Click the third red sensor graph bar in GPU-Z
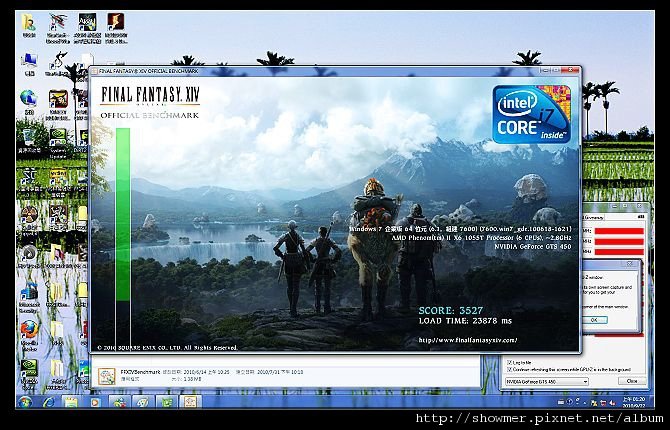The image size is (670, 430). click(x=619, y=252)
